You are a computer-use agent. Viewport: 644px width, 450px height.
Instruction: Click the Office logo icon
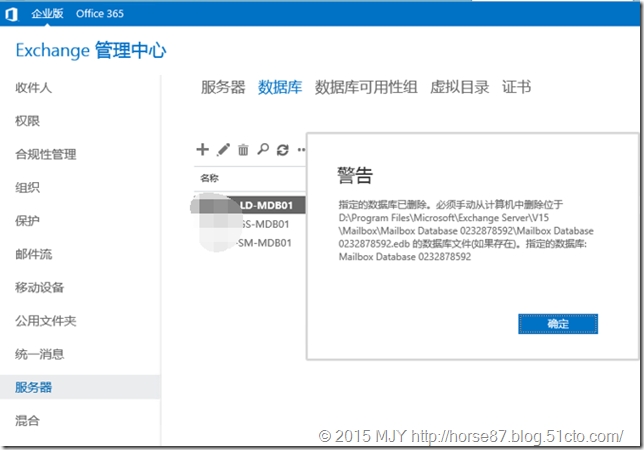[x=10, y=13]
